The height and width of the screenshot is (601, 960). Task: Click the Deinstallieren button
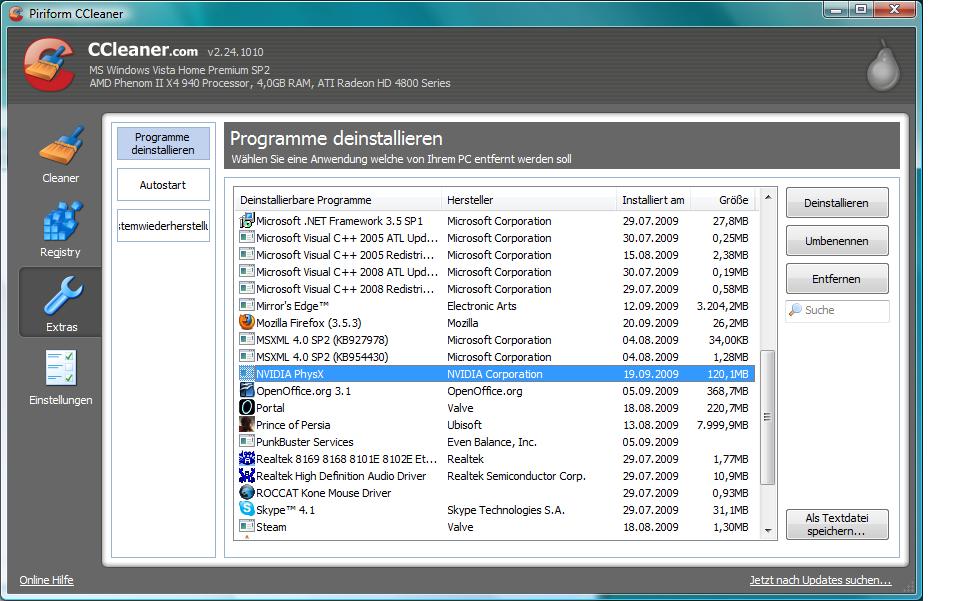click(x=836, y=203)
